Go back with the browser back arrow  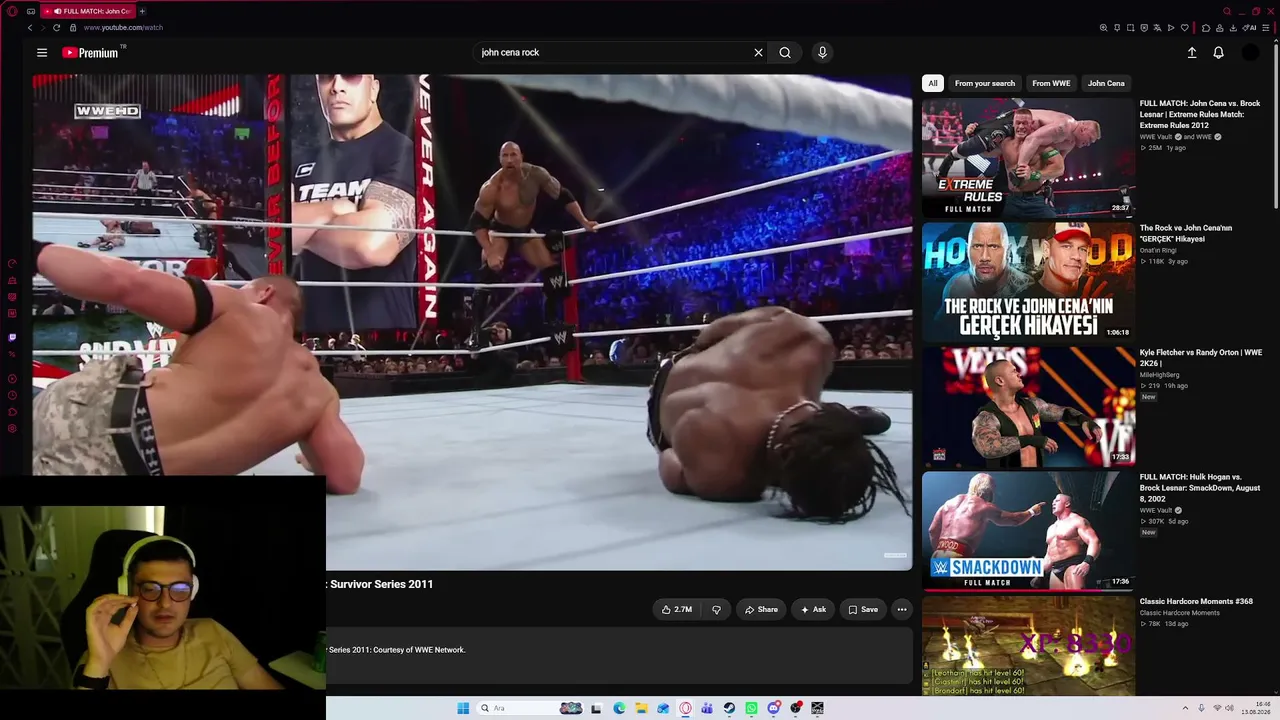coord(30,28)
